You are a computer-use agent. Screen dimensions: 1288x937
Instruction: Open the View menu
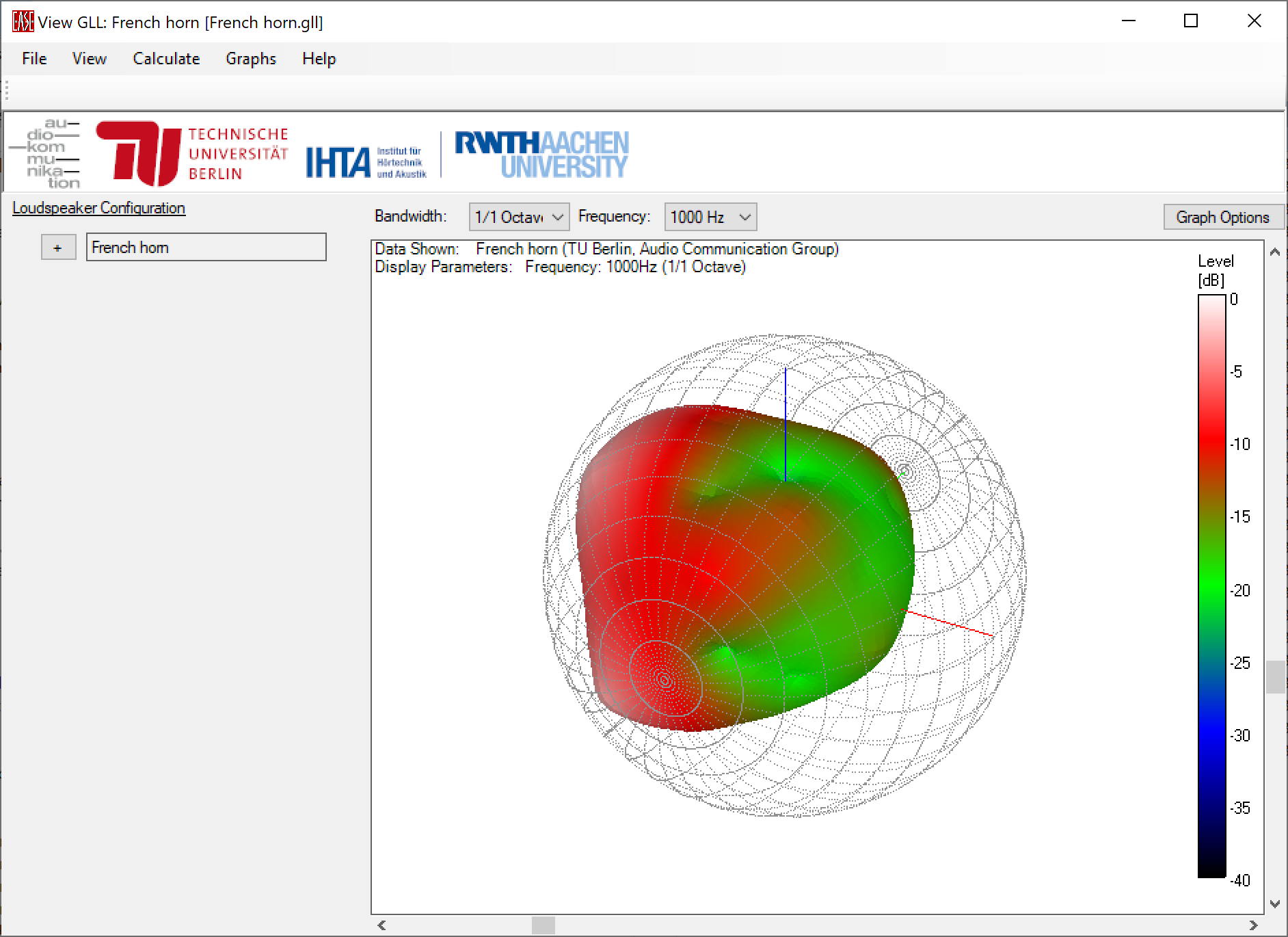(90, 59)
